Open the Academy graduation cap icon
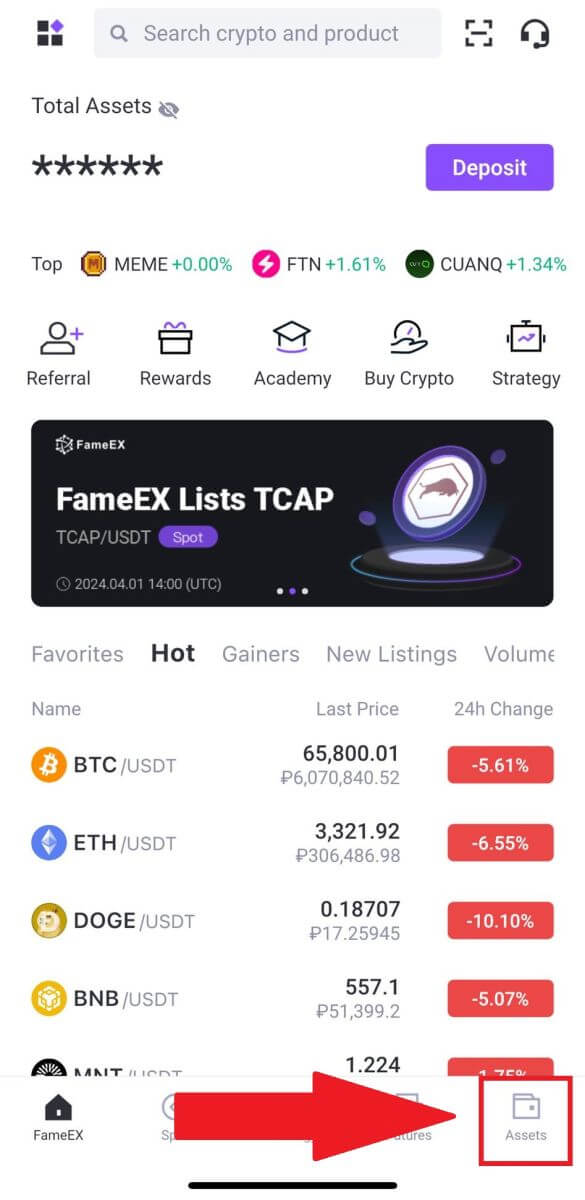The height and width of the screenshot is (1200, 585). click(292, 337)
